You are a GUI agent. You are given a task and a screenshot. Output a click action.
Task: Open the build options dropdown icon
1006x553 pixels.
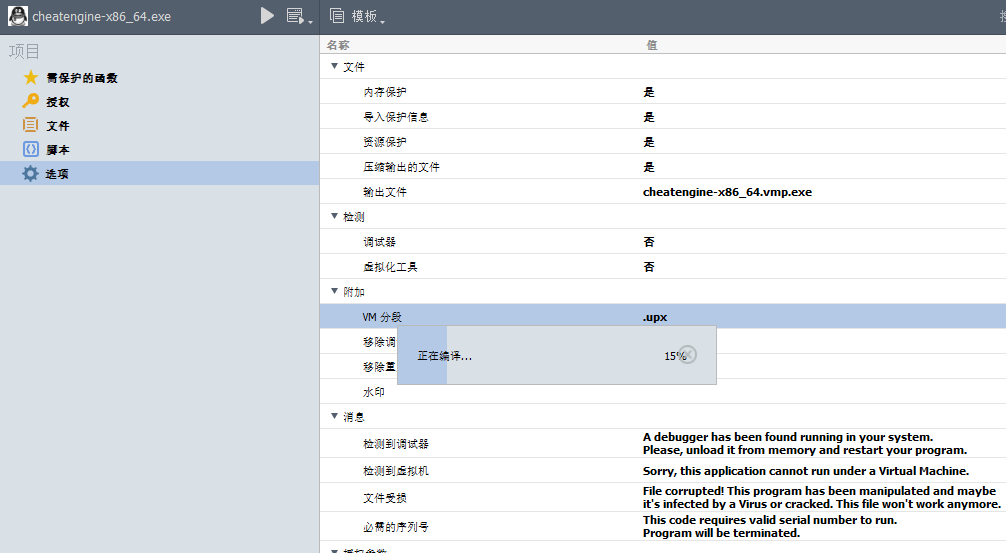[x=298, y=16]
